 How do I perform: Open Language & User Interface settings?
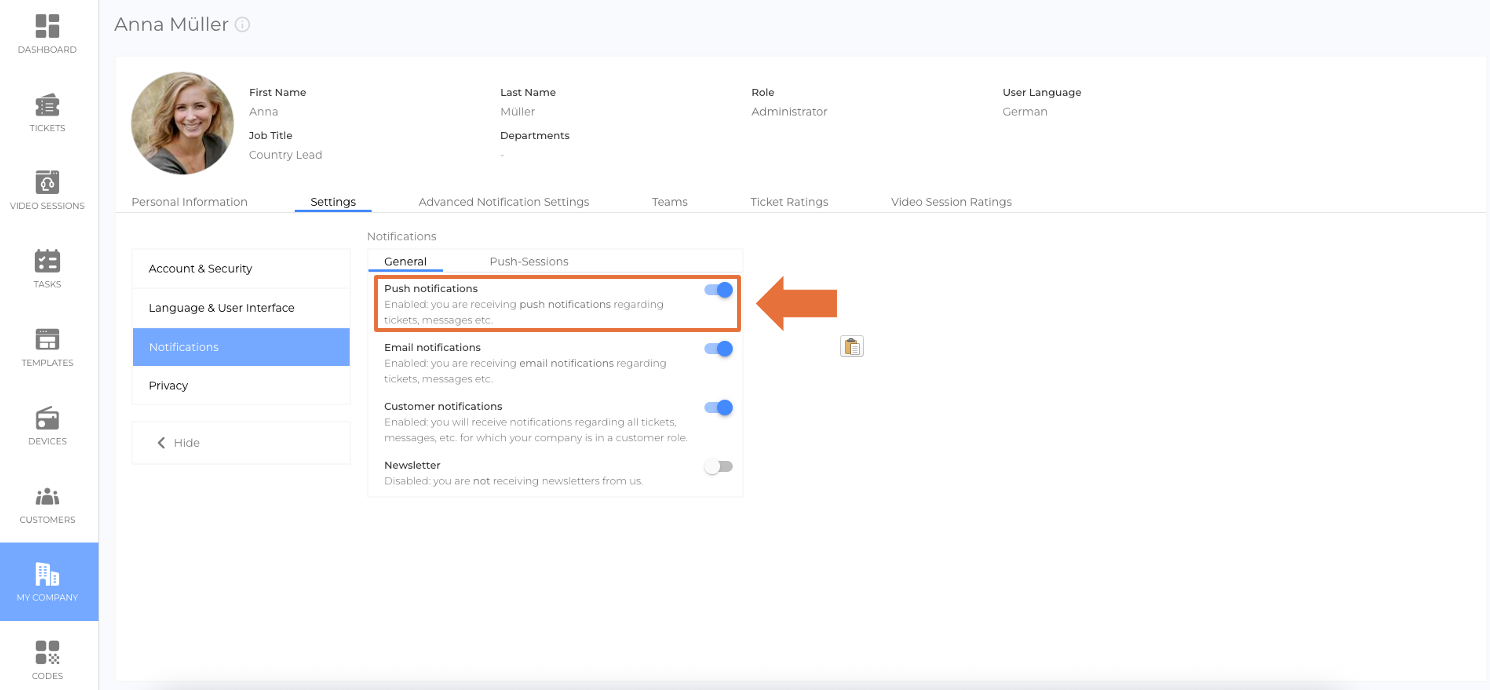pyautogui.click(x=221, y=308)
